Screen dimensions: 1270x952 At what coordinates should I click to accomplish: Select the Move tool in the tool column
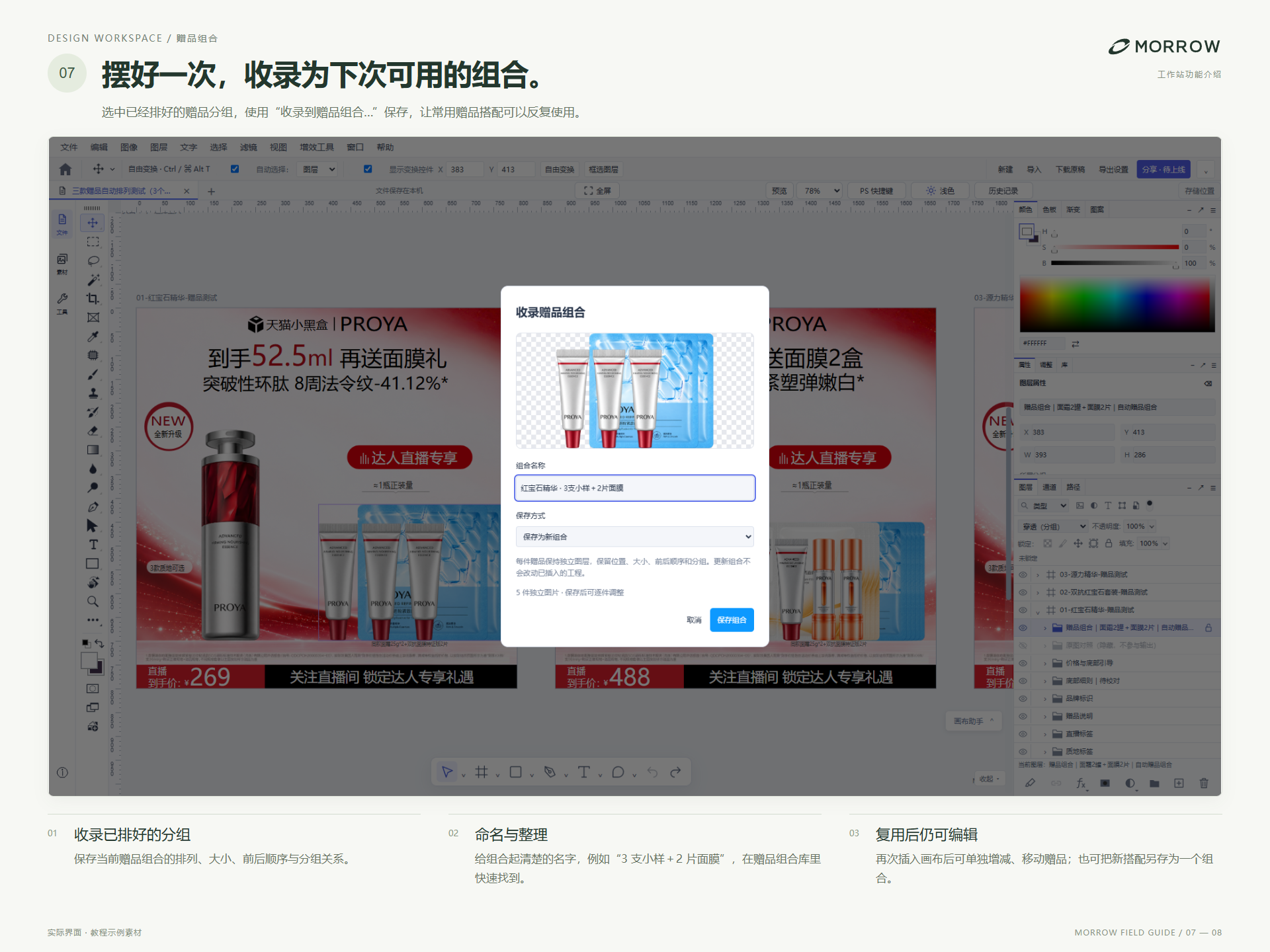point(93,223)
